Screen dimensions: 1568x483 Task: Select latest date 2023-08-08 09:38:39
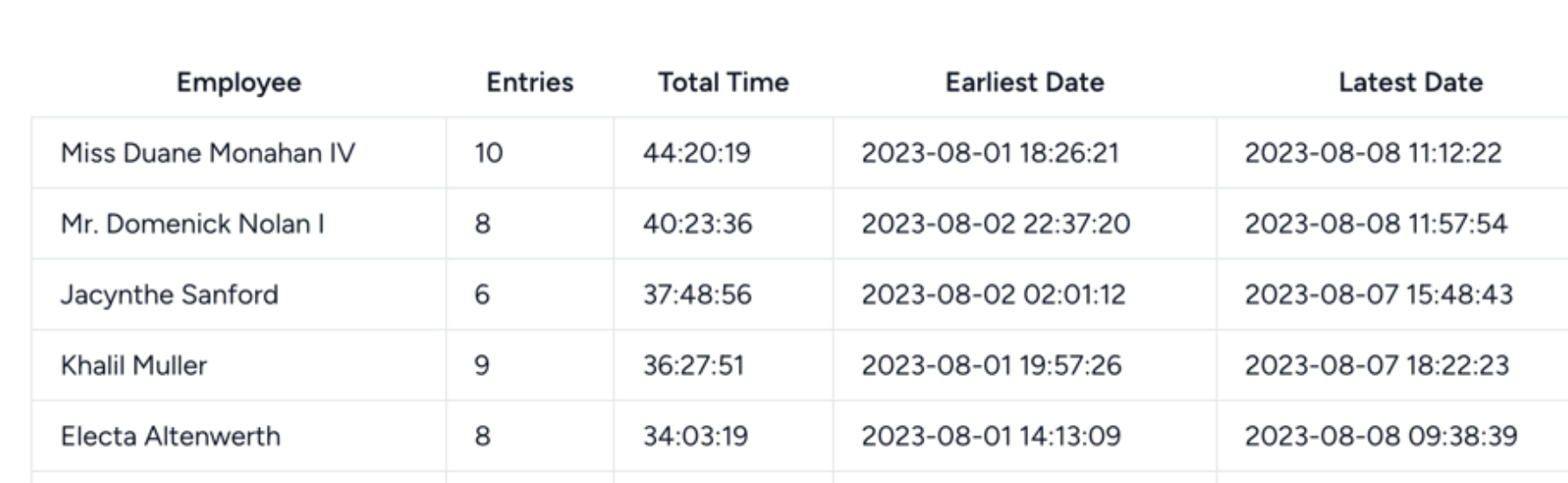[1381, 436]
